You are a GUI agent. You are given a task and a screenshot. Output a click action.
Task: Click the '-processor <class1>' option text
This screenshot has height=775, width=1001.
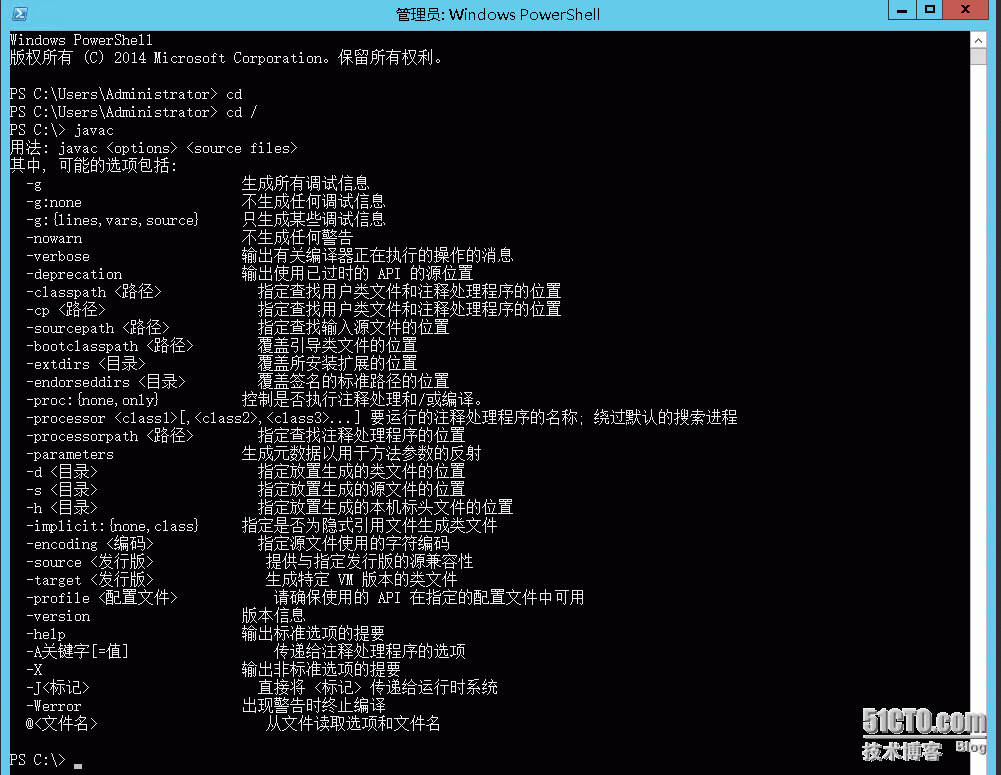pos(193,418)
